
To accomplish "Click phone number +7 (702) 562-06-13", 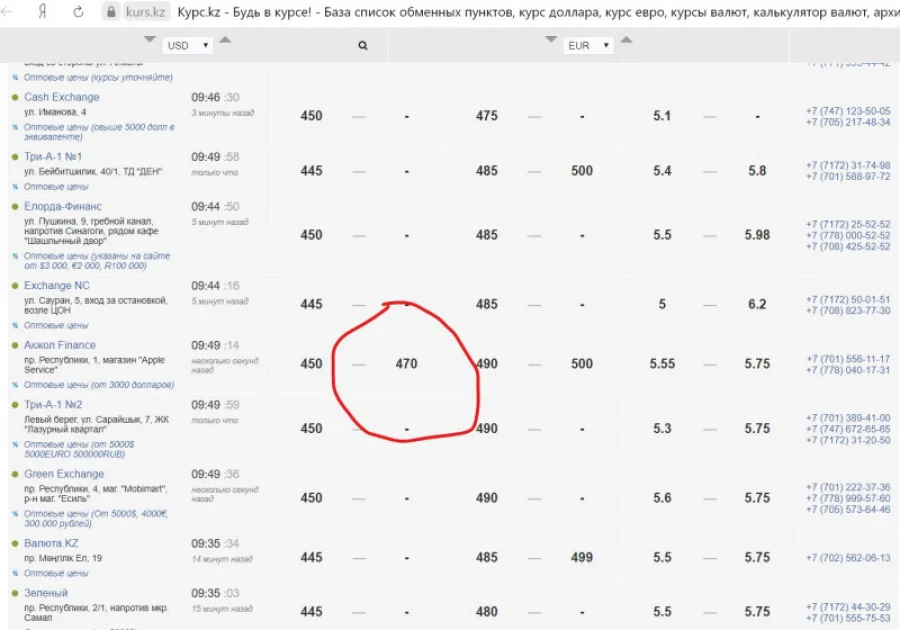I will pyautogui.click(x=847, y=558).
